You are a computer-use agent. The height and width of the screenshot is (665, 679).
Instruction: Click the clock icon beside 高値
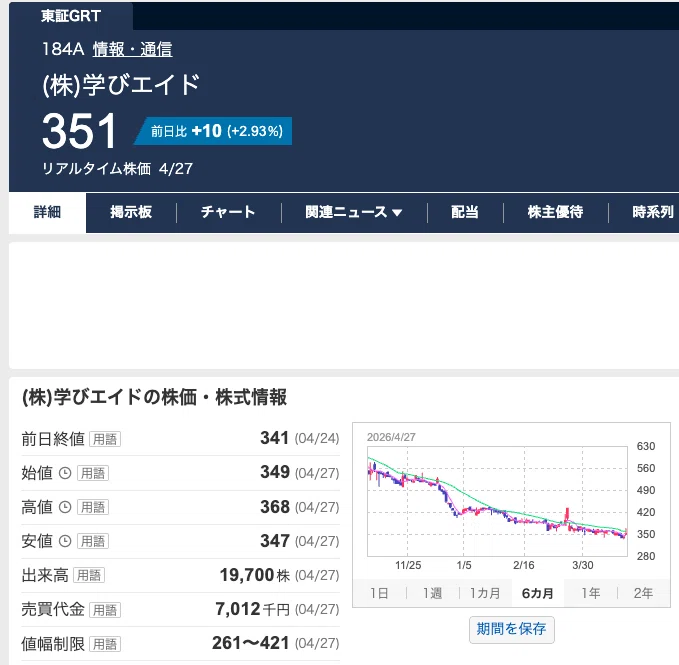65,507
